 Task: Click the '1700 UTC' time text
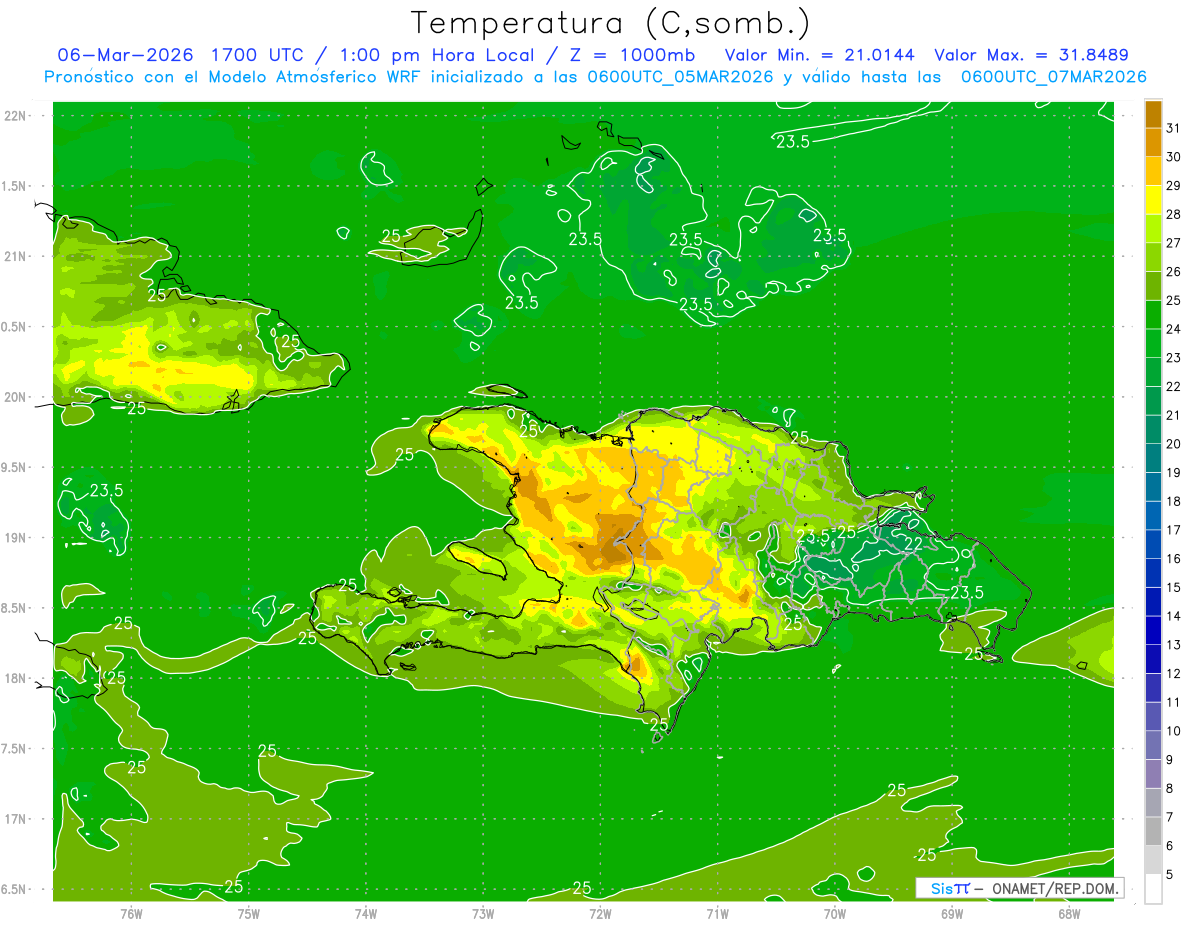pyautogui.click(x=258, y=54)
